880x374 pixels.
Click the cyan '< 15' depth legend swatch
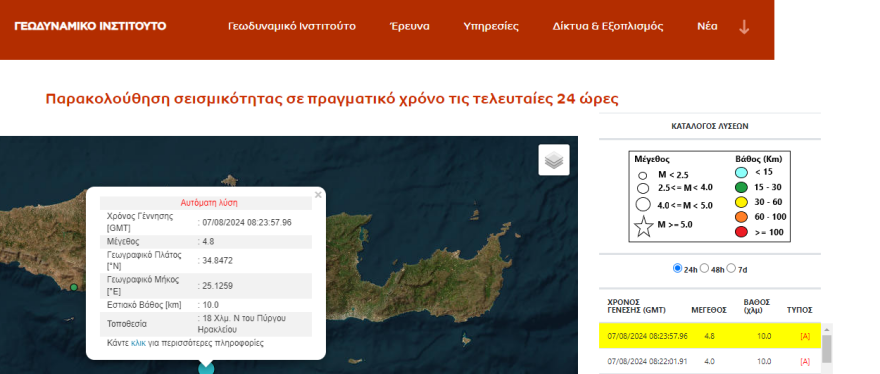tap(741, 172)
